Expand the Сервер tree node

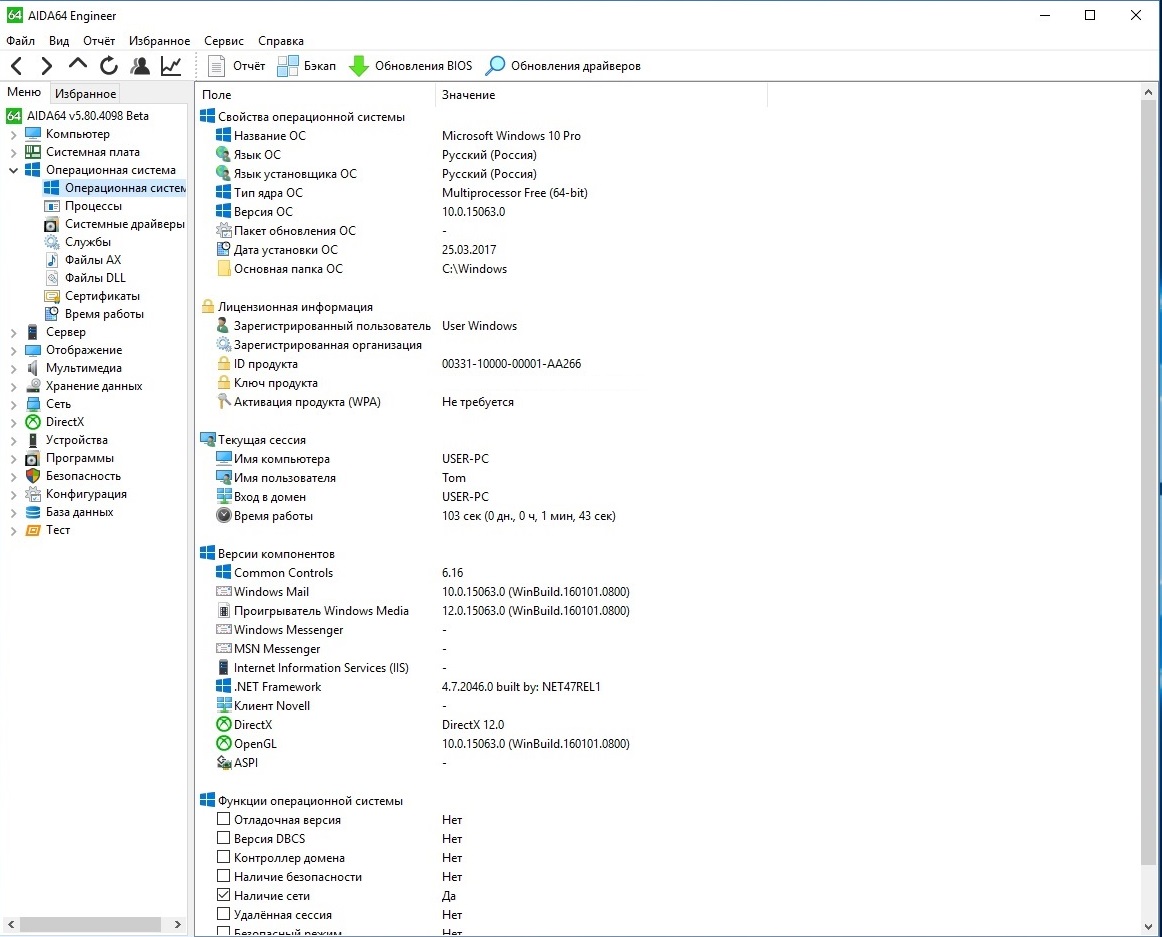click(x=13, y=333)
